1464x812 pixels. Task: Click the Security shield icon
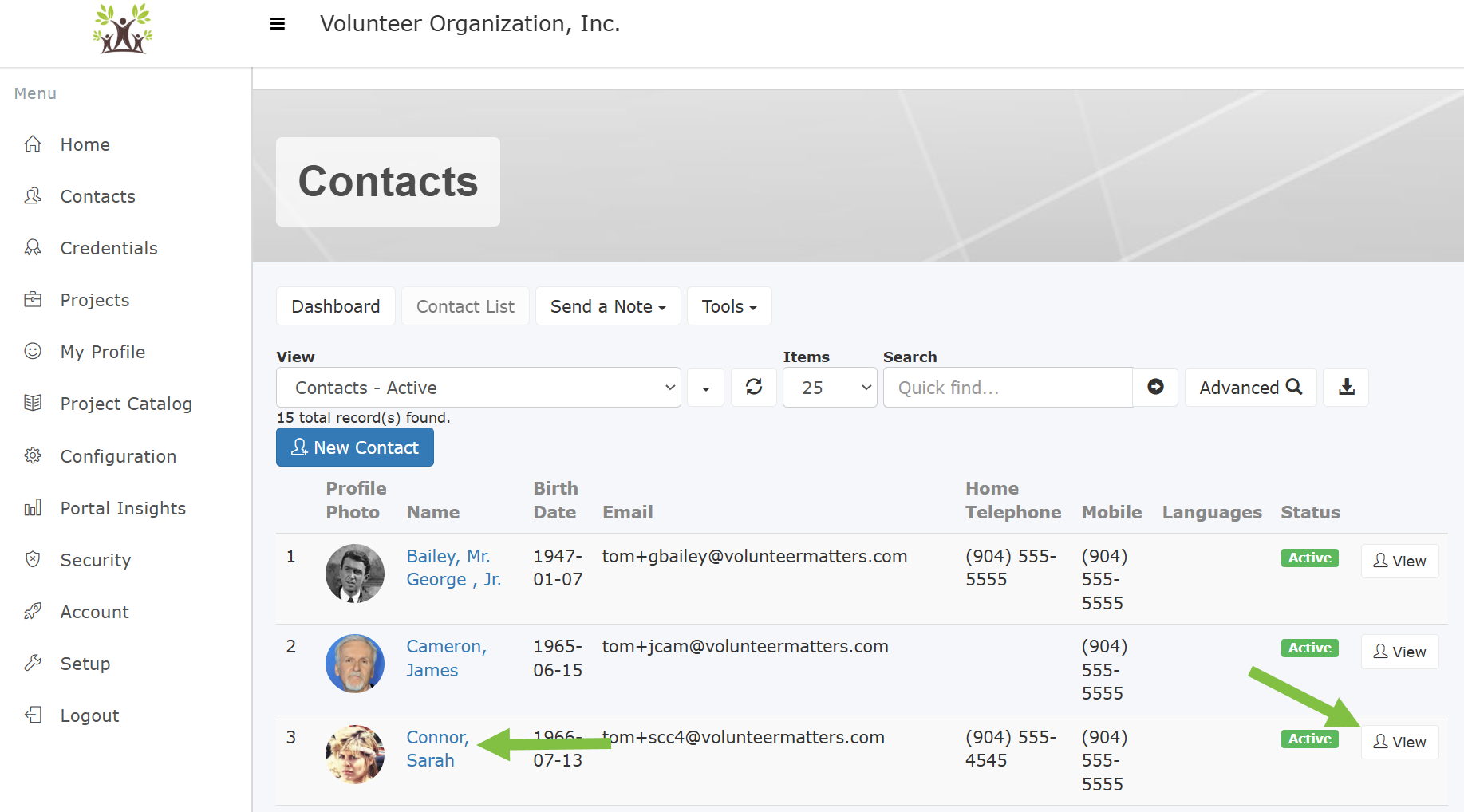[33, 559]
